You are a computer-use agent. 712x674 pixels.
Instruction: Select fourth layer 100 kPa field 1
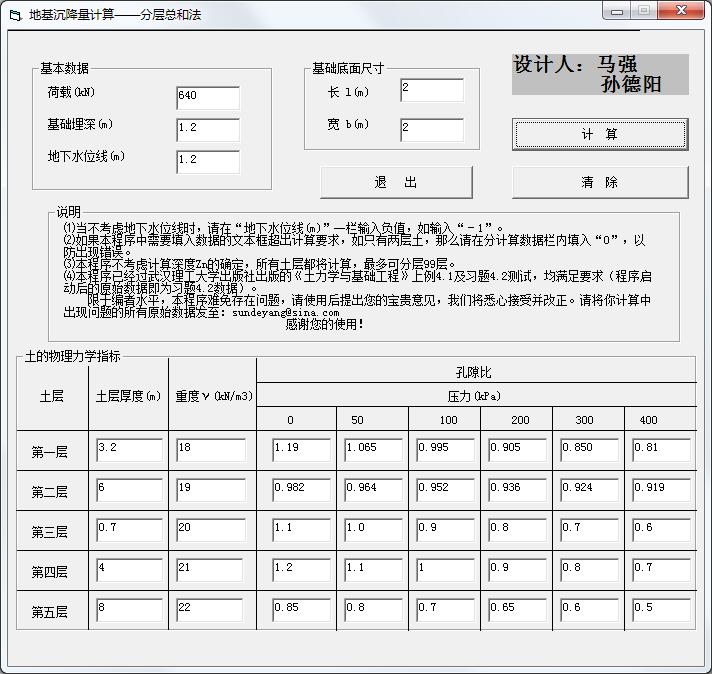click(x=445, y=570)
